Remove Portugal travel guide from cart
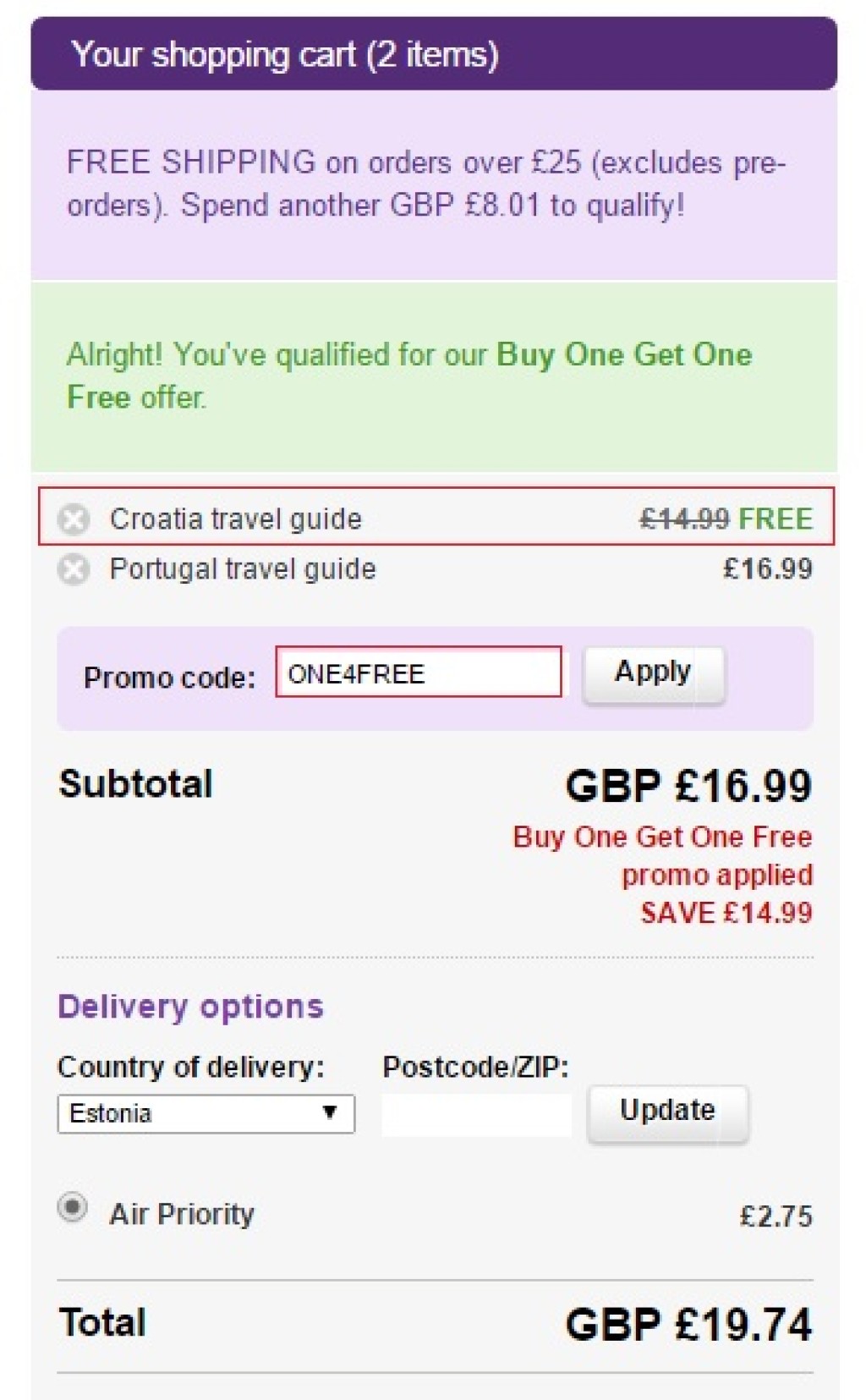 coord(74,569)
